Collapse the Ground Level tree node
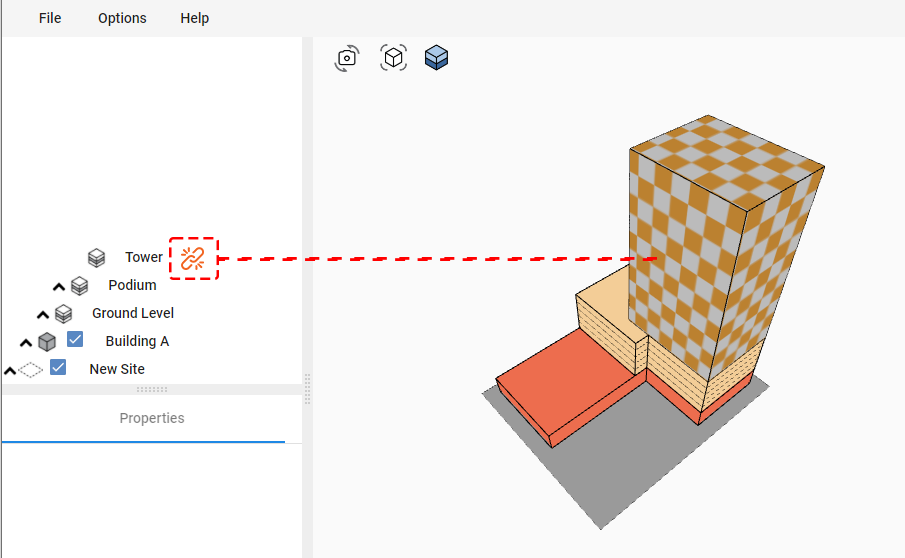This screenshot has width=905, height=558. [x=43, y=314]
